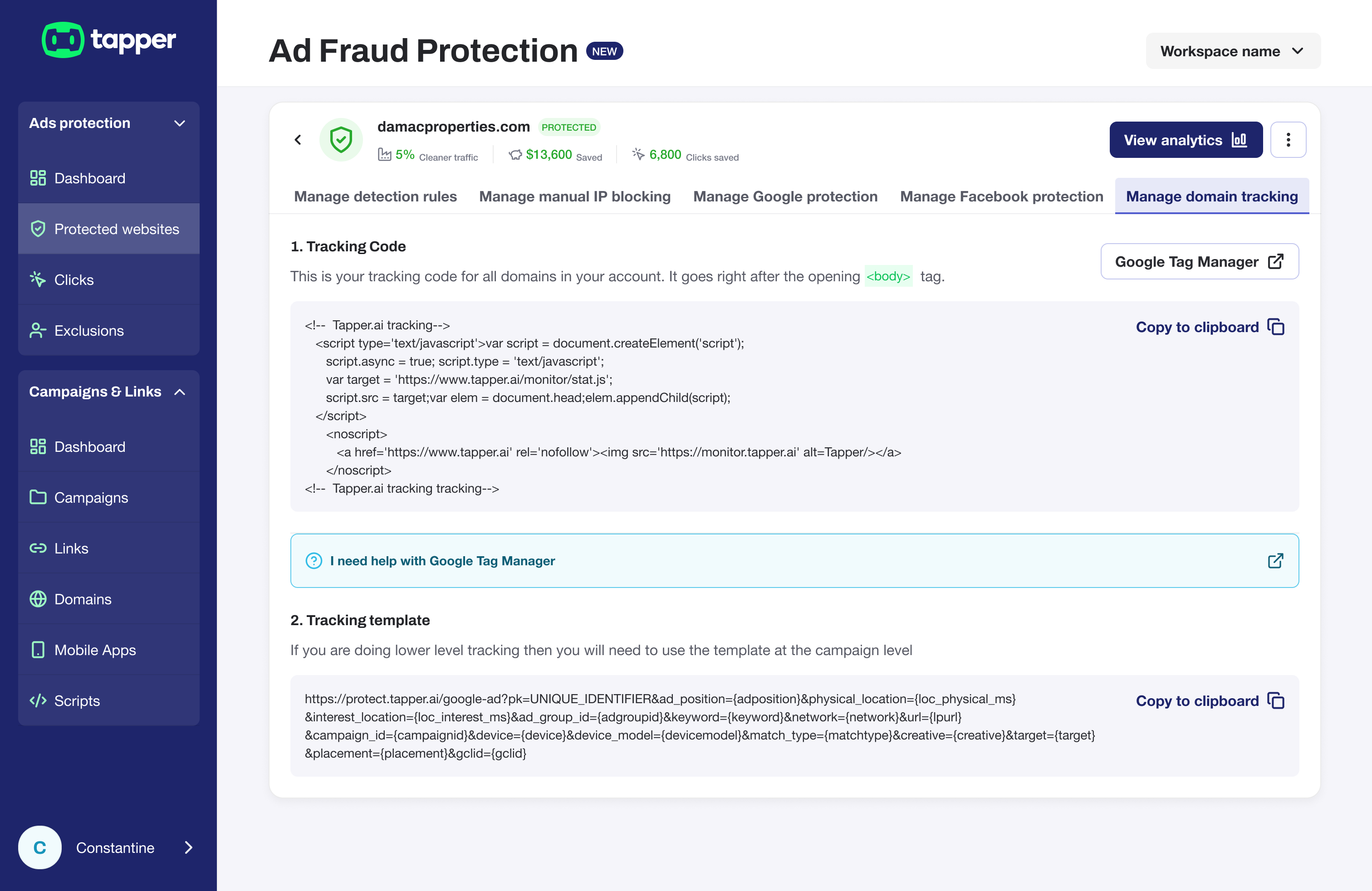Open the Workspace name dropdown
1372x891 pixels.
(1233, 51)
